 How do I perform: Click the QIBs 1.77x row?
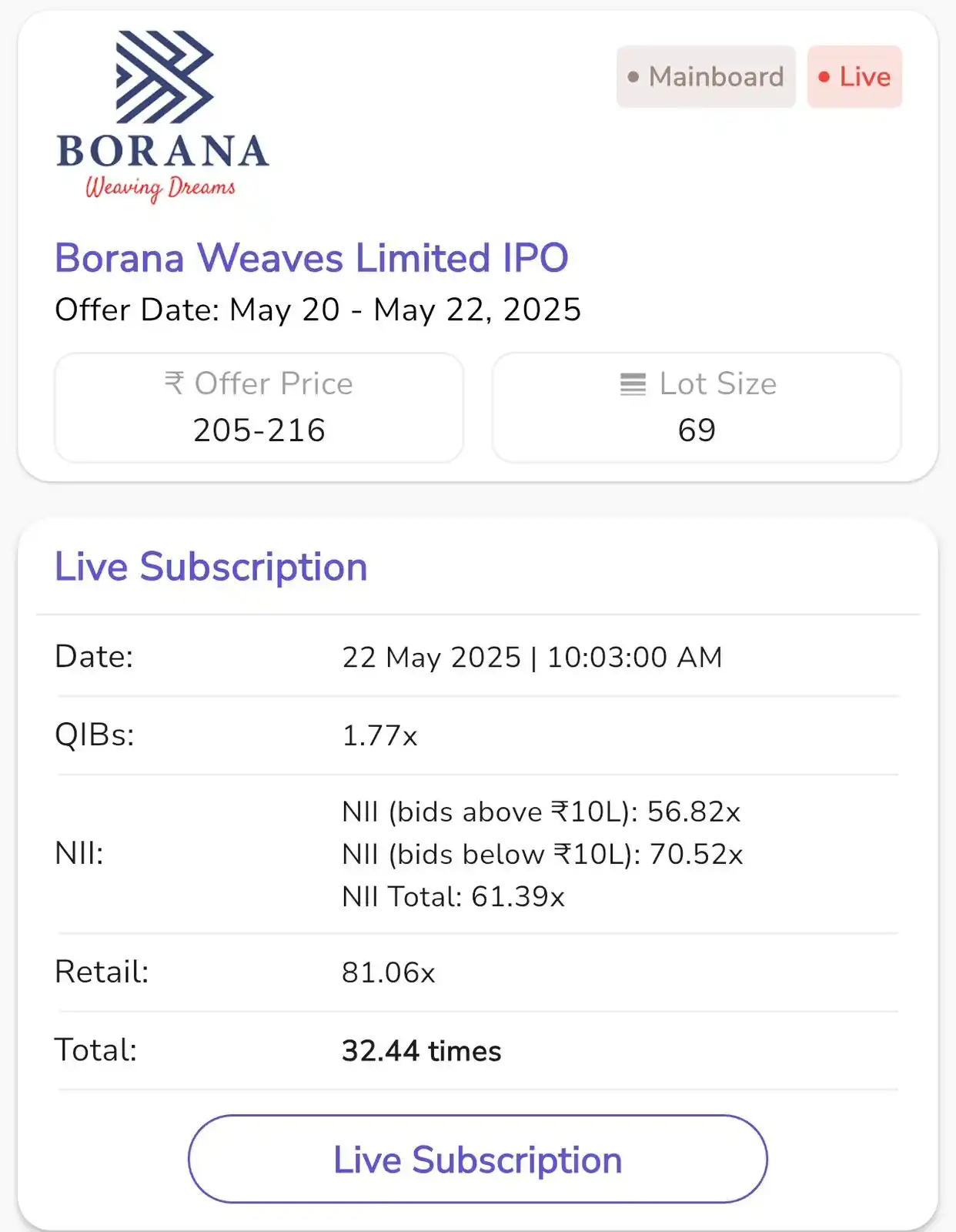[478, 735]
